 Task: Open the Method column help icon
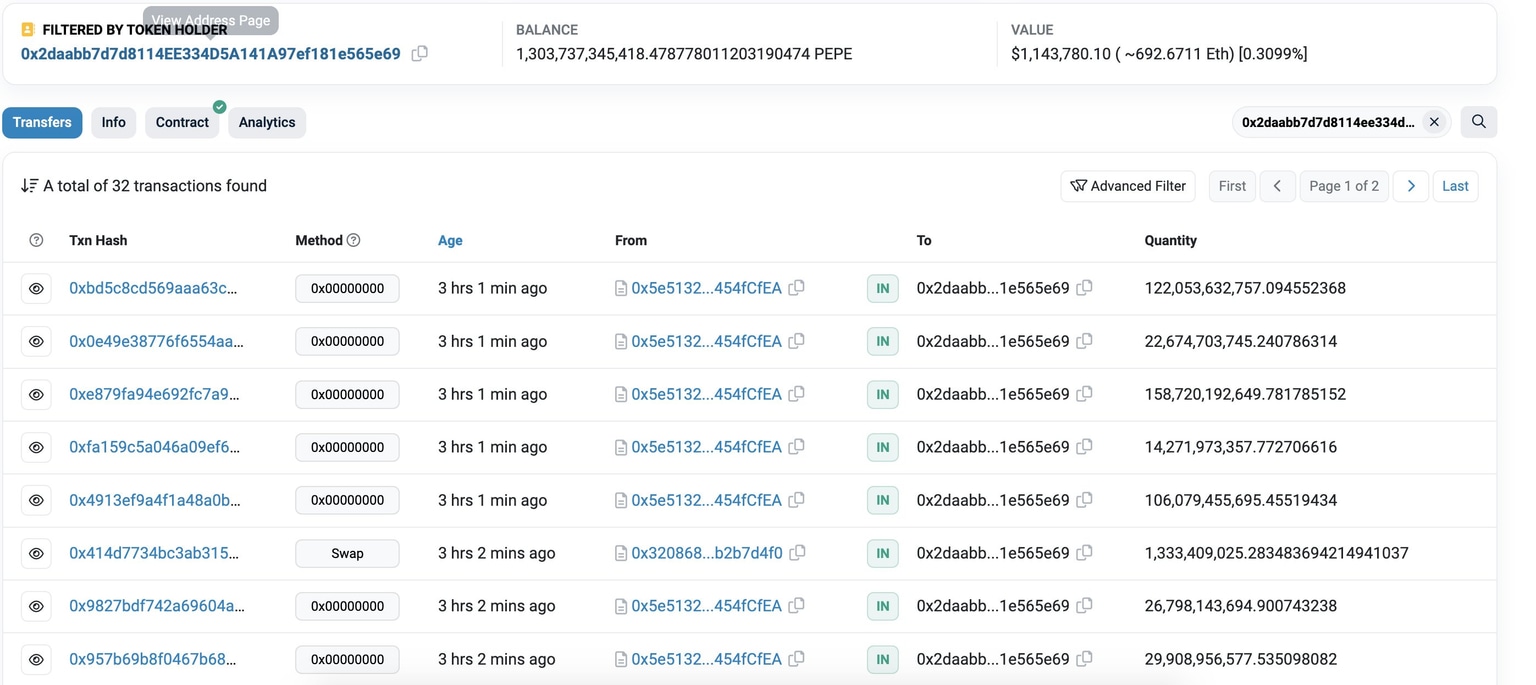click(x=355, y=240)
